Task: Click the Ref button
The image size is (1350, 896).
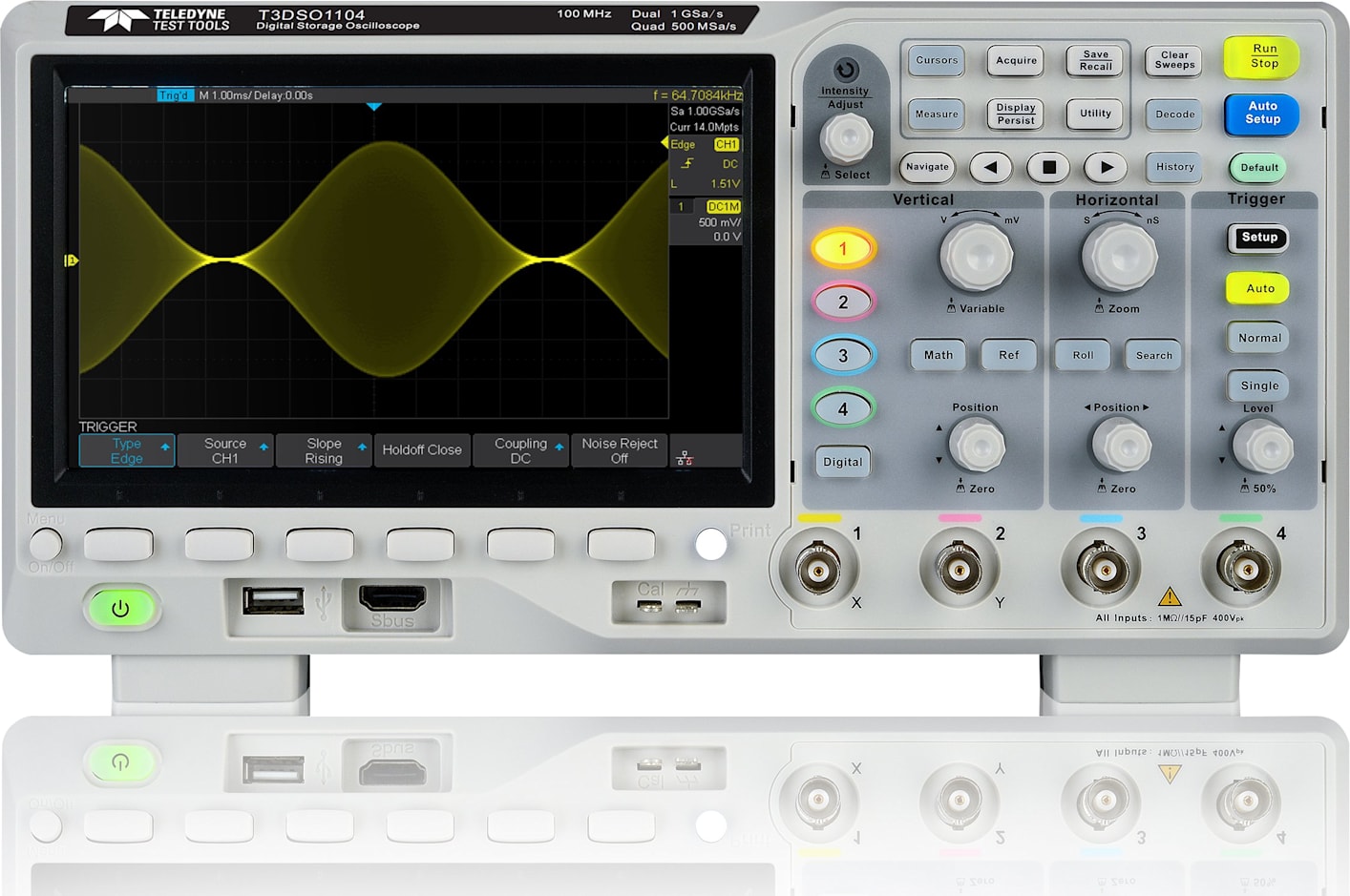Action: point(1009,355)
